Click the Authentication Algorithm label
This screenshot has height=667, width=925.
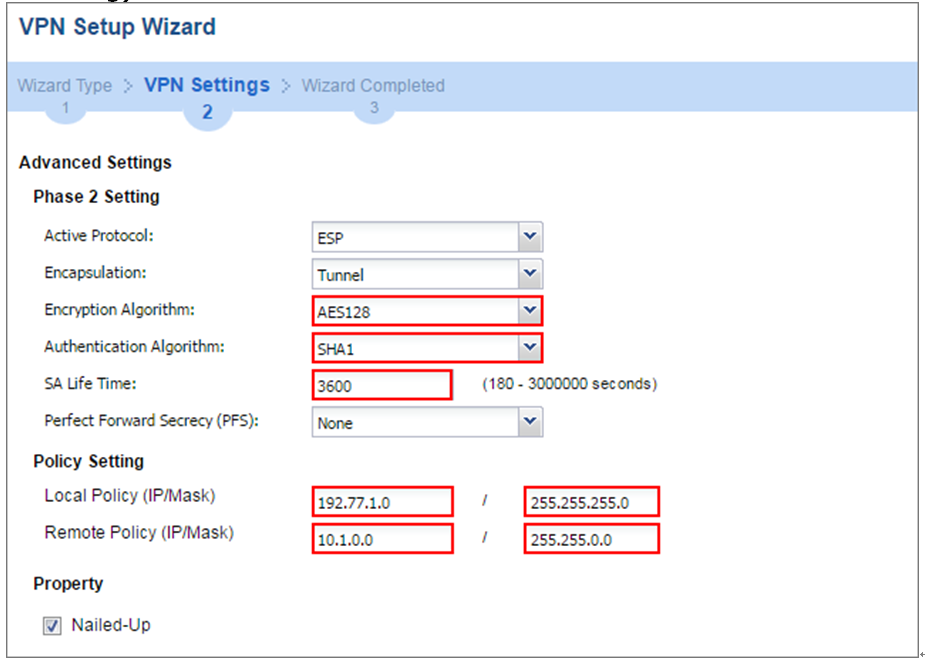coord(134,346)
